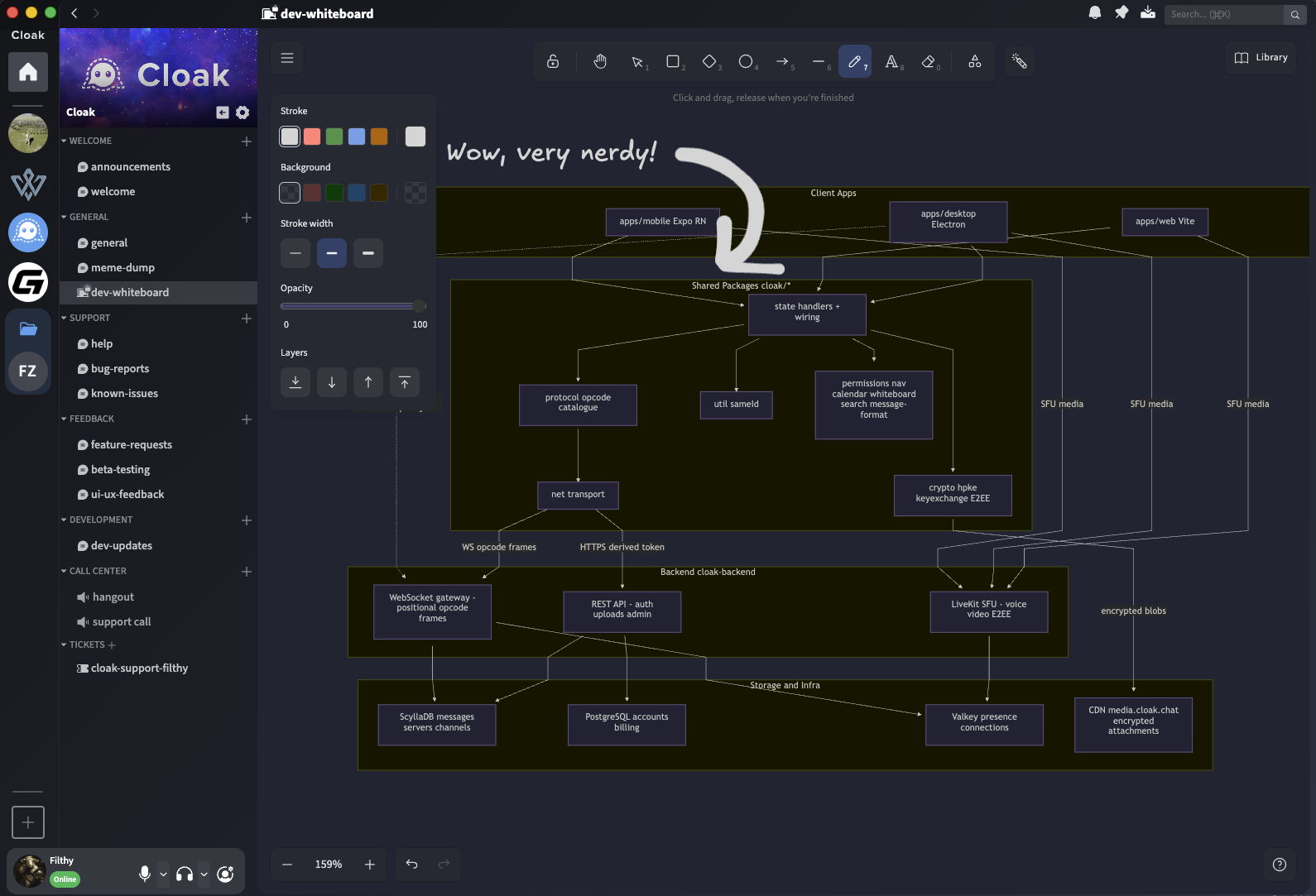Open user settings in the user panel

pos(225,874)
